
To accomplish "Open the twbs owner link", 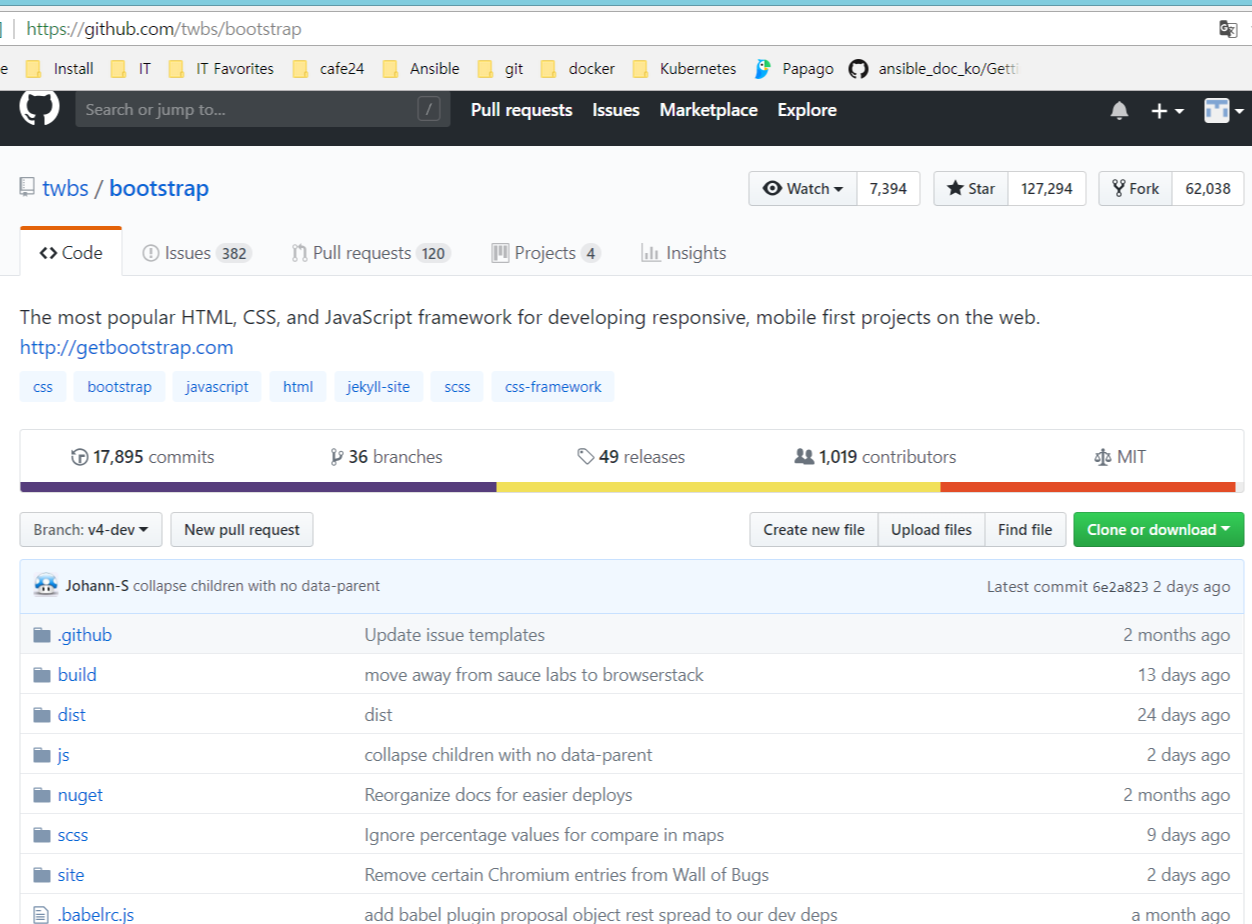I will click(x=65, y=188).
